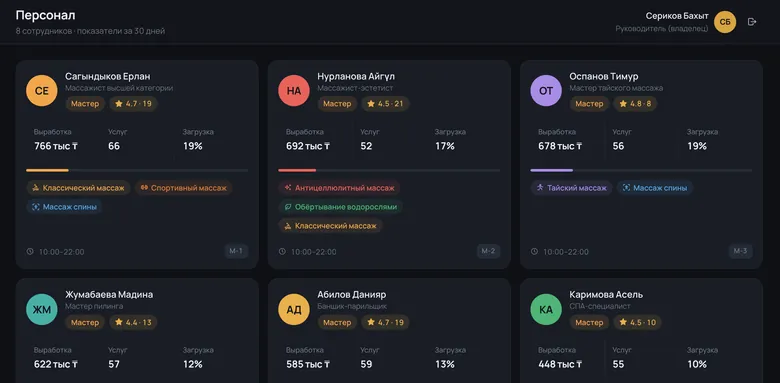The image size is (780, 383).
Task: Click the Мастер badge on Оспанов Тимур's card
Action: (x=589, y=104)
